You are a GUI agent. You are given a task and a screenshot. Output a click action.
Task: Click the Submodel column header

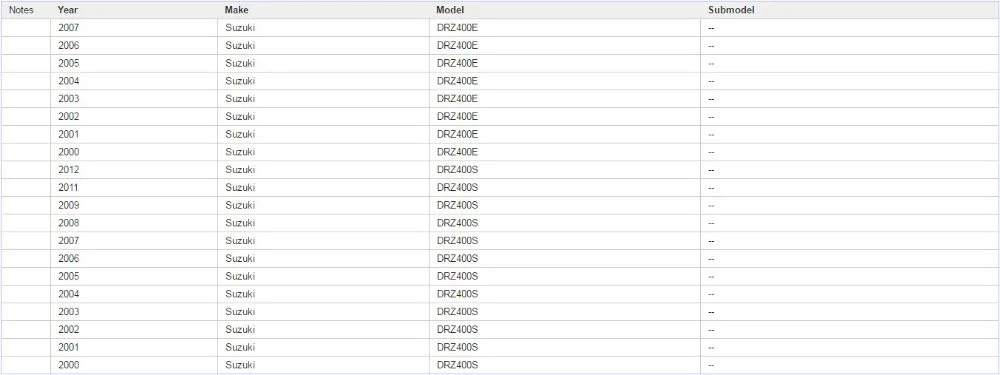pos(732,10)
